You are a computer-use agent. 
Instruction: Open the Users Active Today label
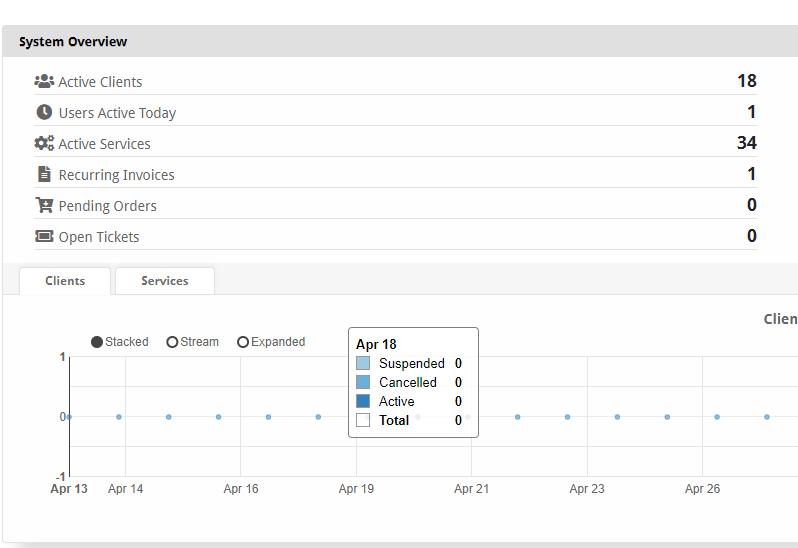click(x=118, y=113)
